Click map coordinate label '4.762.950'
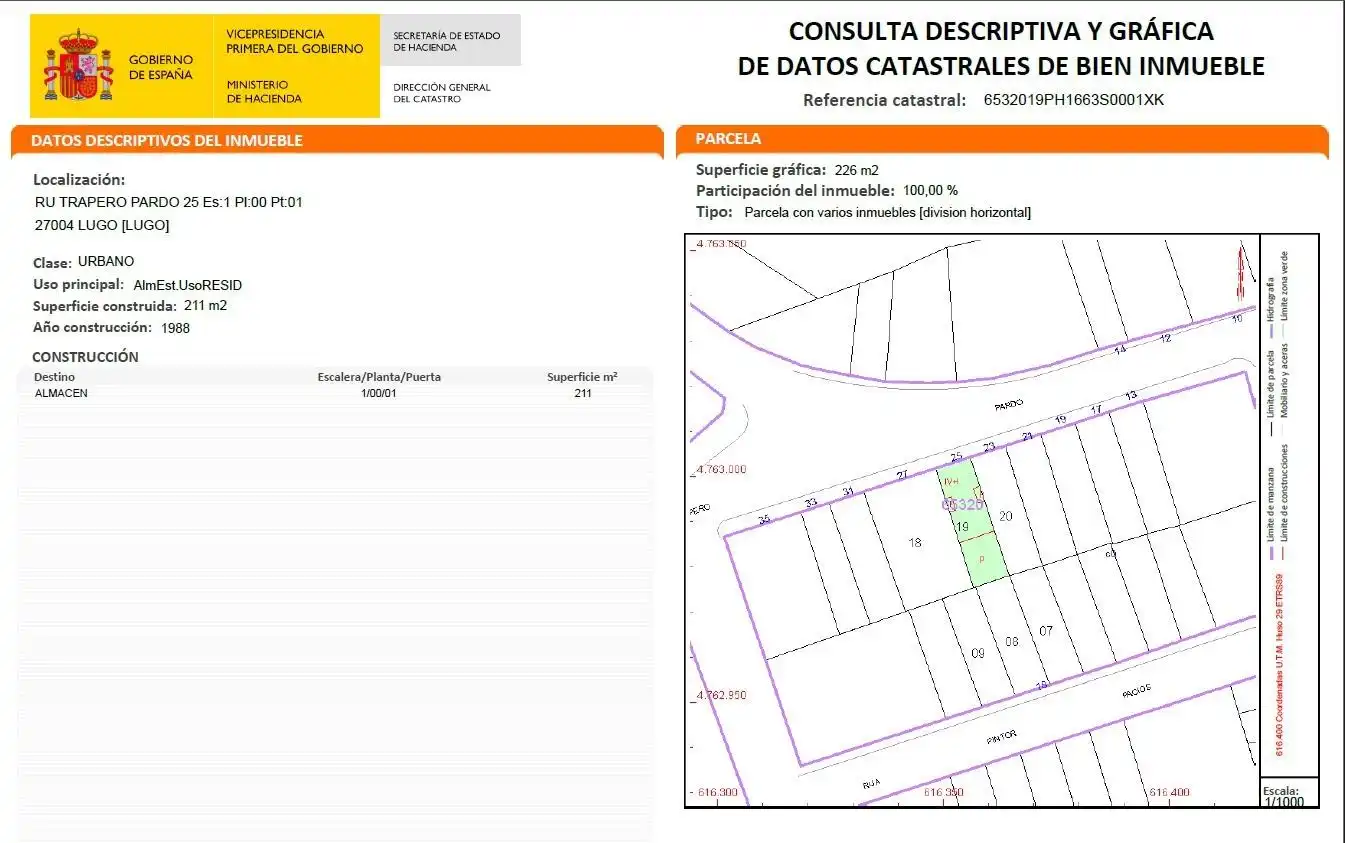1345x843 pixels. (721, 696)
